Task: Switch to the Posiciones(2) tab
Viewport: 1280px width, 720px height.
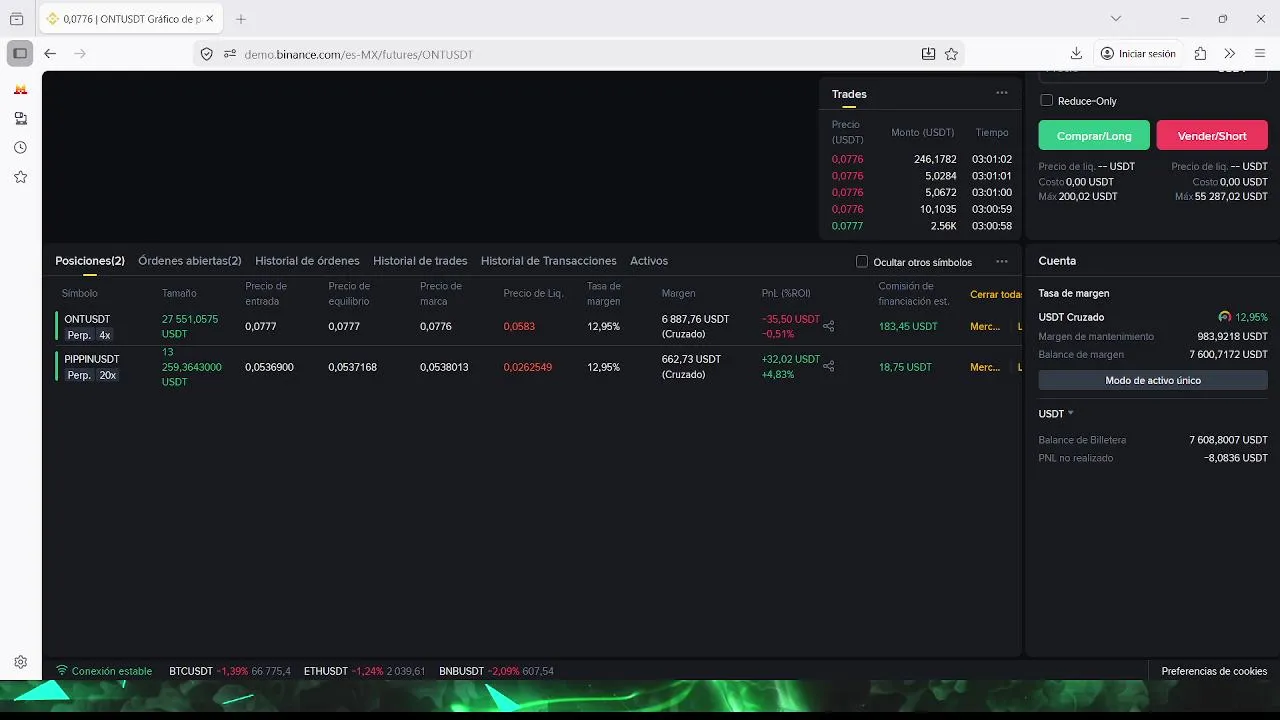Action: [90, 261]
